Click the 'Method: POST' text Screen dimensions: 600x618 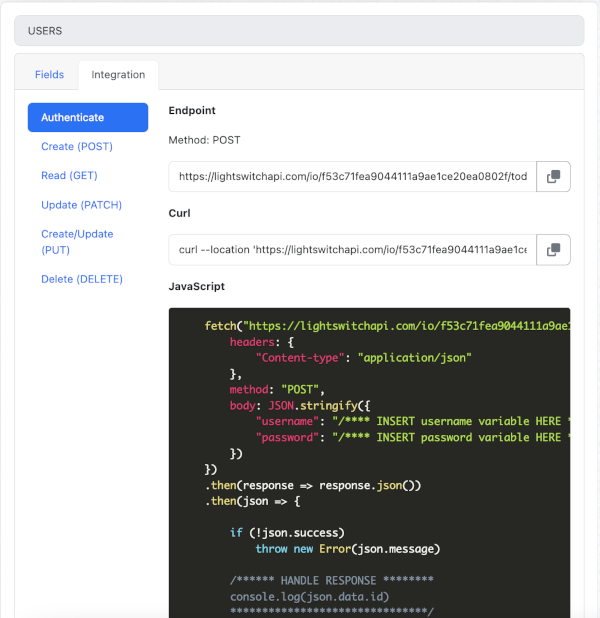204,140
